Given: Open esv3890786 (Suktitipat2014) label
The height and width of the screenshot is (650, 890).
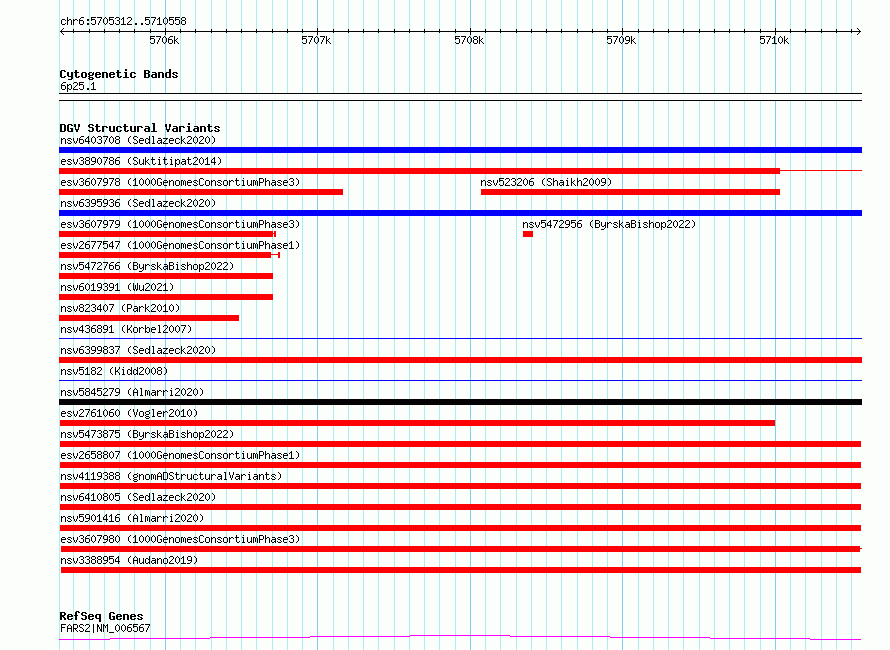Looking at the screenshot, I should click(141, 161).
